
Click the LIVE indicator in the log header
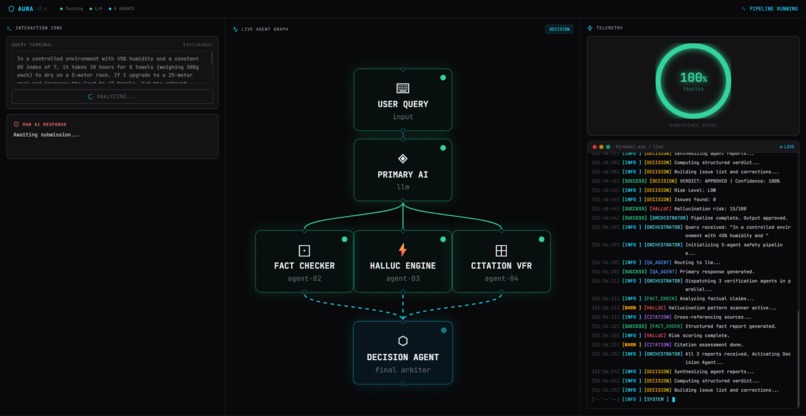tap(787, 147)
